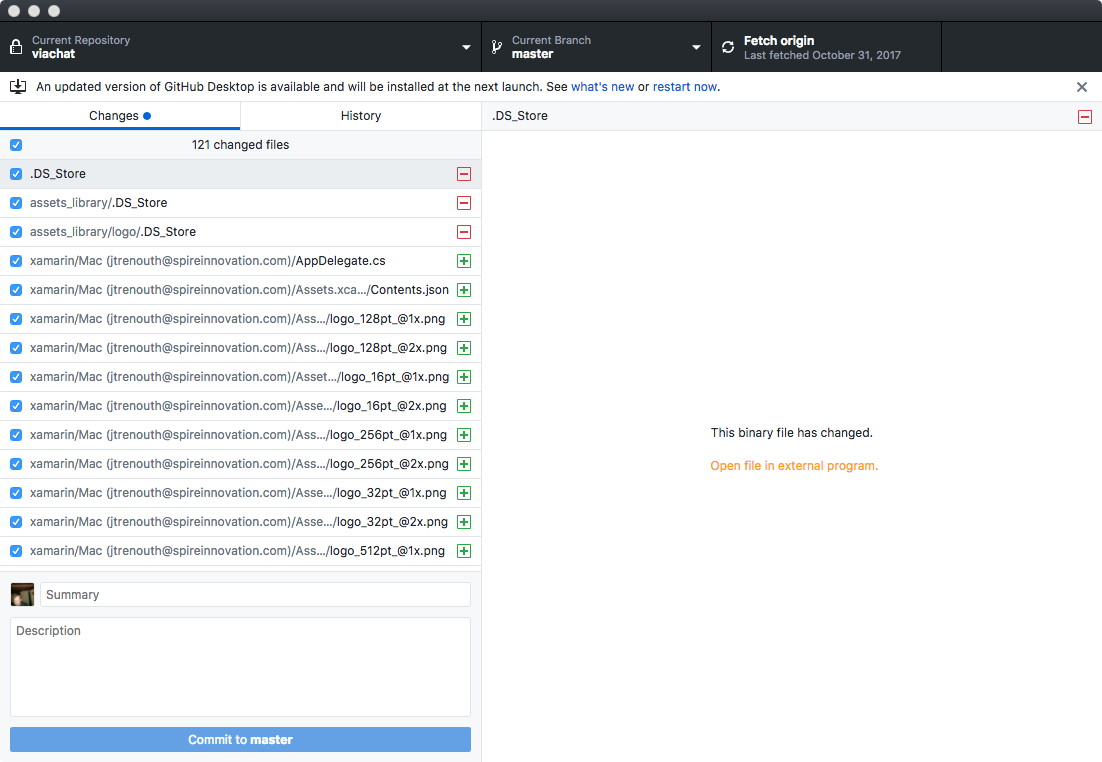The width and height of the screenshot is (1102, 762).
Task: Uncheck the logo_128pt_@1x.png checkbox
Action: [x=16, y=319]
